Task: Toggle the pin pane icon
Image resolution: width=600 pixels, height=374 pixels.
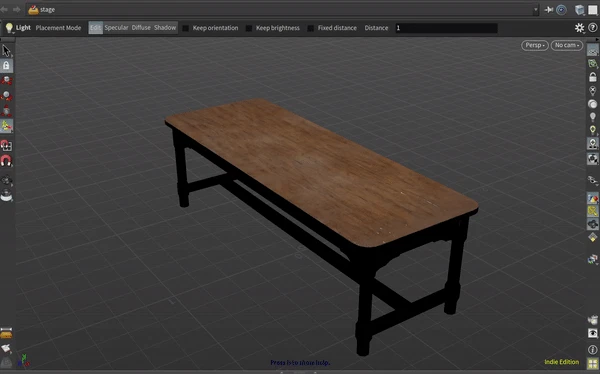Action: 549,10
